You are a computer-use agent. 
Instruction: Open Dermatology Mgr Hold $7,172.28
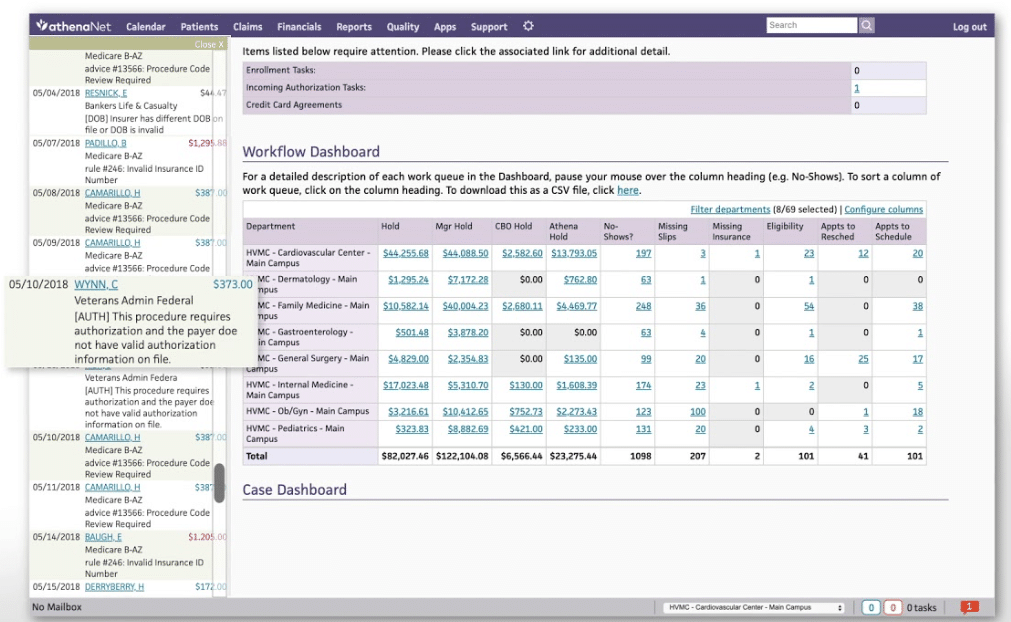[467, 280]
